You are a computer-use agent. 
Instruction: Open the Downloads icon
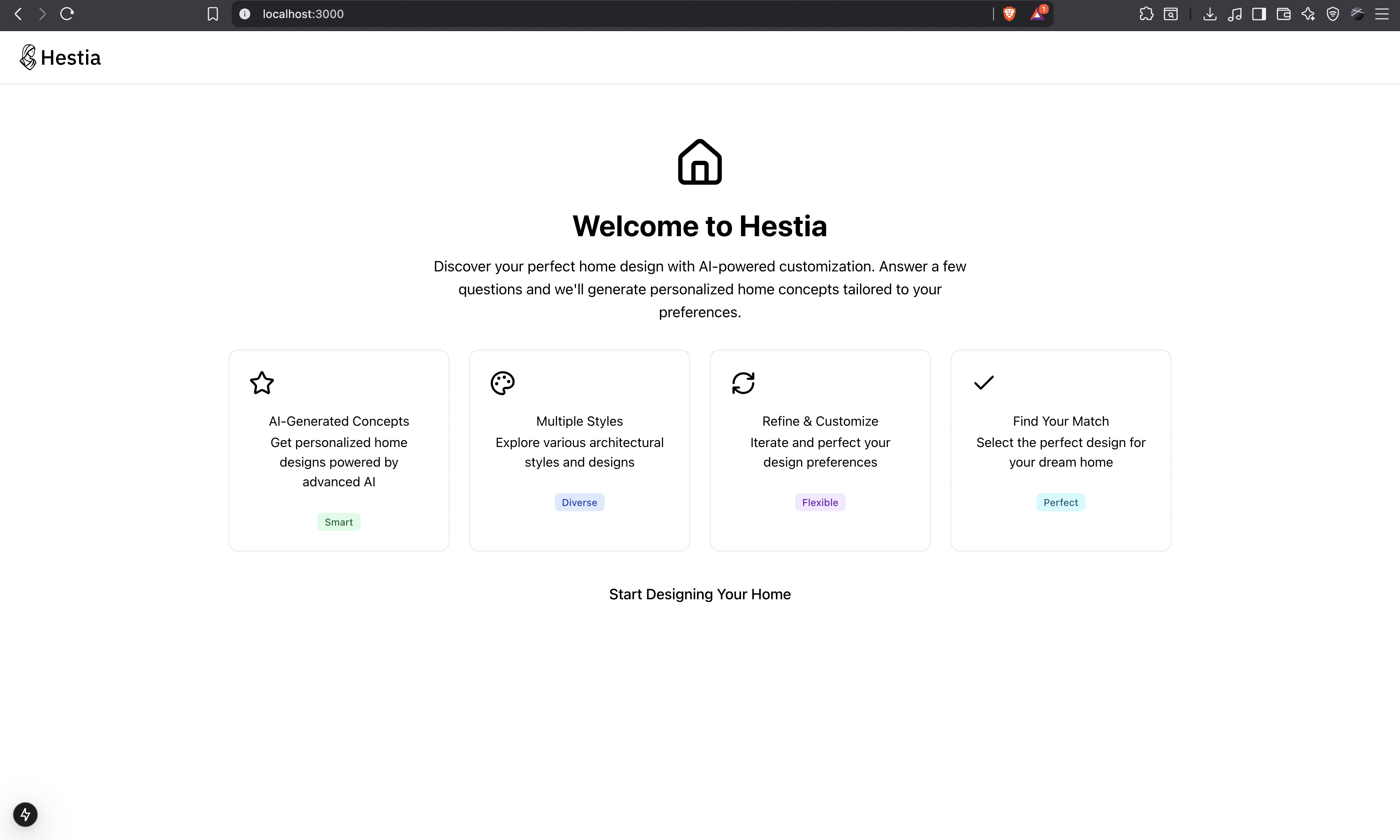click(1210, 14)
